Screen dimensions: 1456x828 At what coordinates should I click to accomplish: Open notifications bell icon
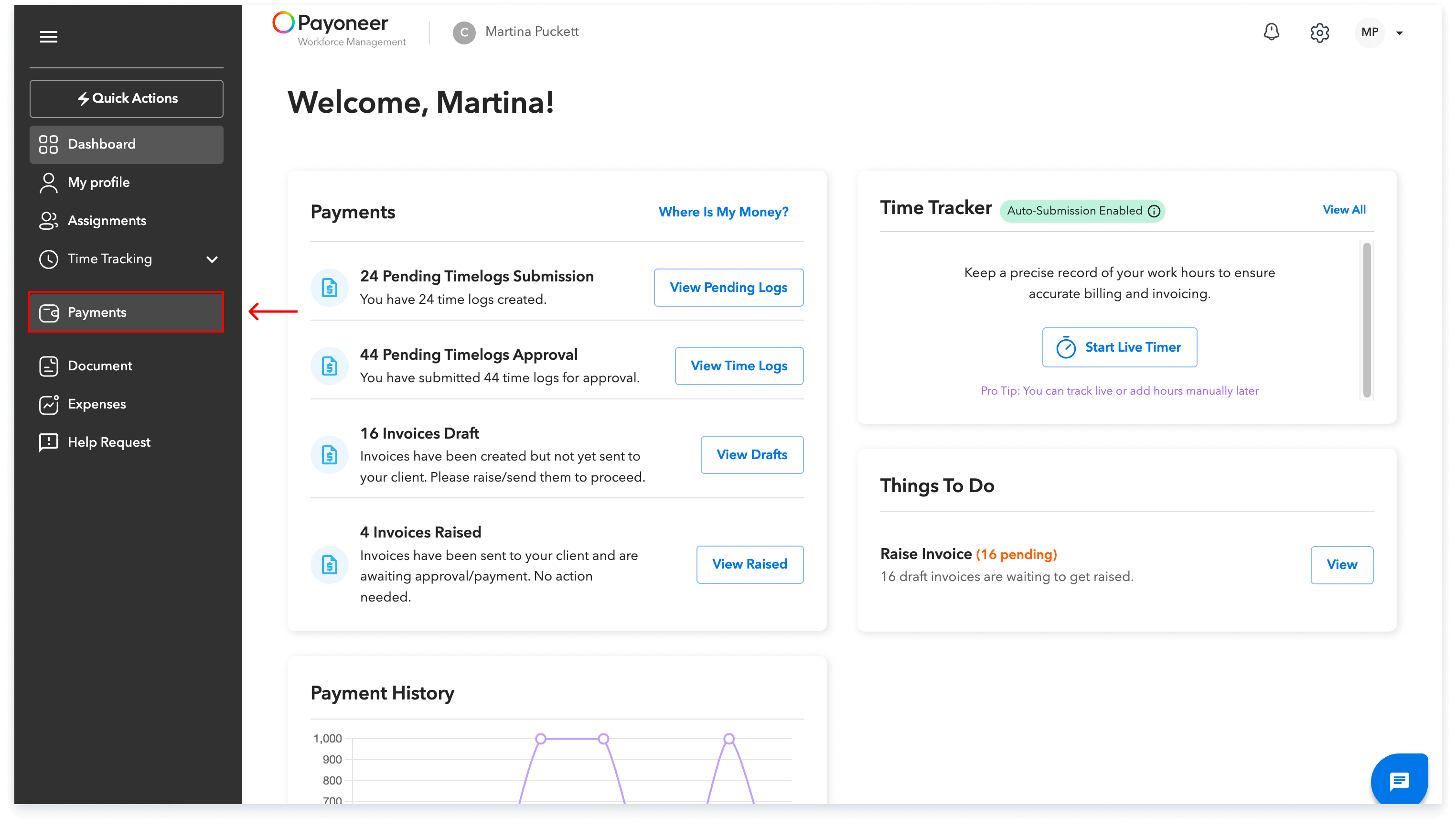click(1271, 32)
